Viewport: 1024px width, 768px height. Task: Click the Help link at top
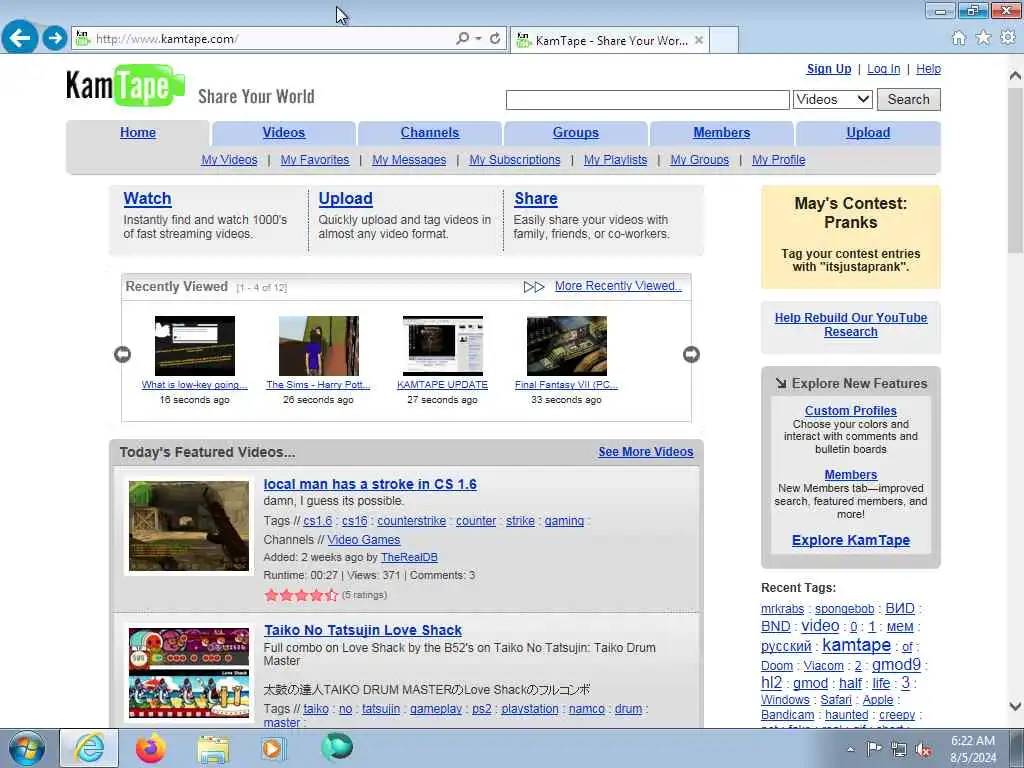(928, 69)
